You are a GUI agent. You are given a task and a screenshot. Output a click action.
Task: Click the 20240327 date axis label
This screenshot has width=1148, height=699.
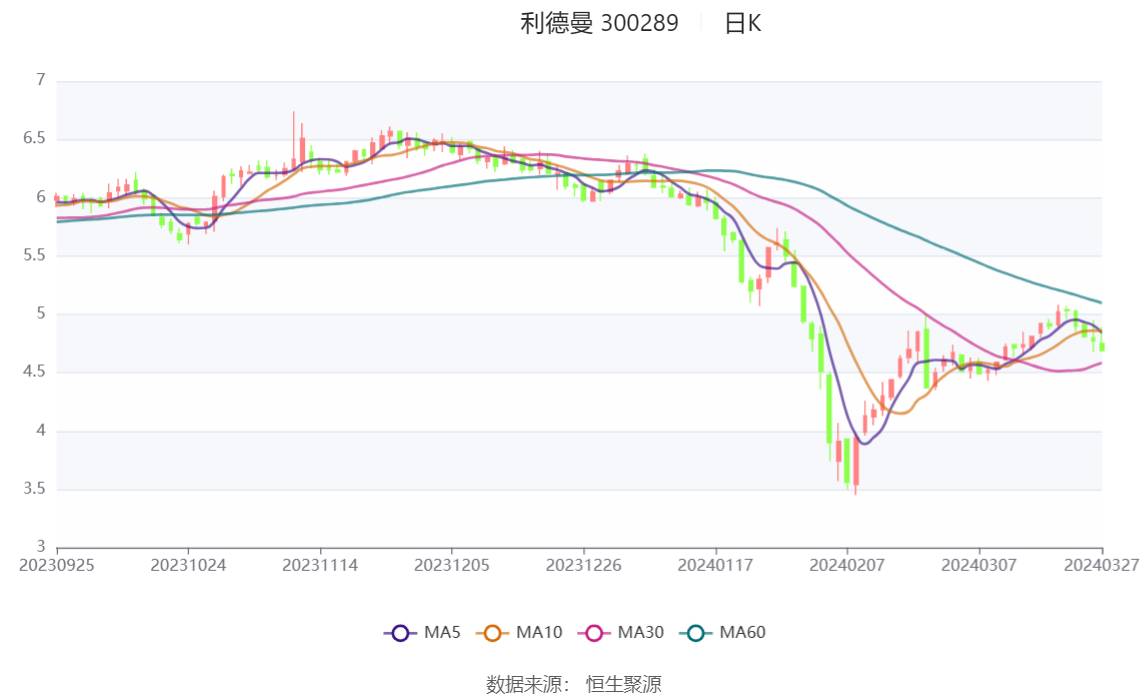click(x=1101, y=566)
